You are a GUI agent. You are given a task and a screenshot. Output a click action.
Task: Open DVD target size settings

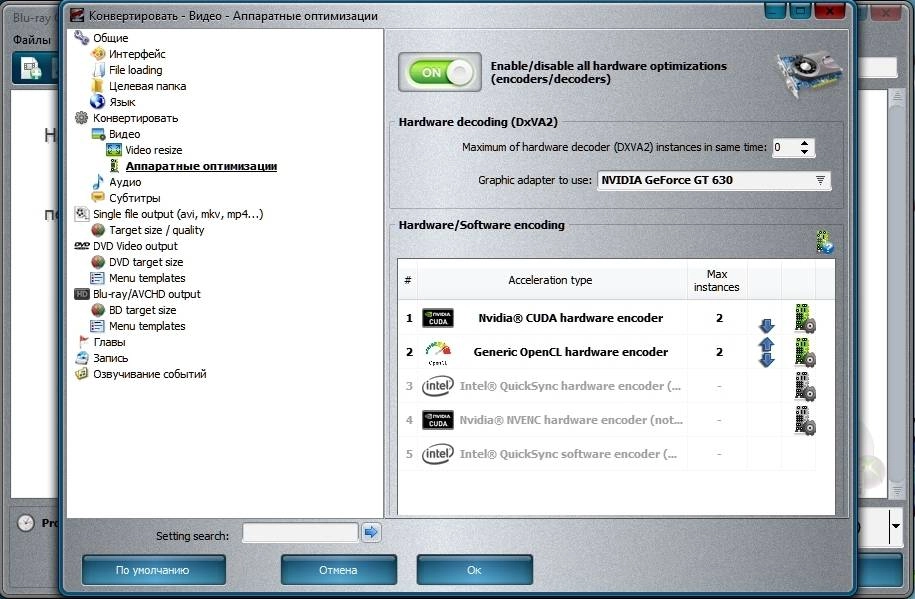coord(146,262)
